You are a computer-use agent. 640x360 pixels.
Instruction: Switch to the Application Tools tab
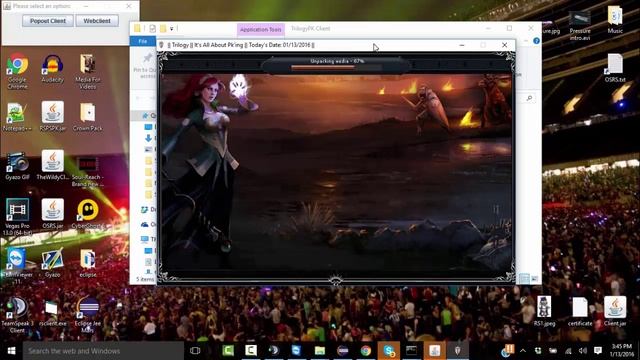(261, 29)
